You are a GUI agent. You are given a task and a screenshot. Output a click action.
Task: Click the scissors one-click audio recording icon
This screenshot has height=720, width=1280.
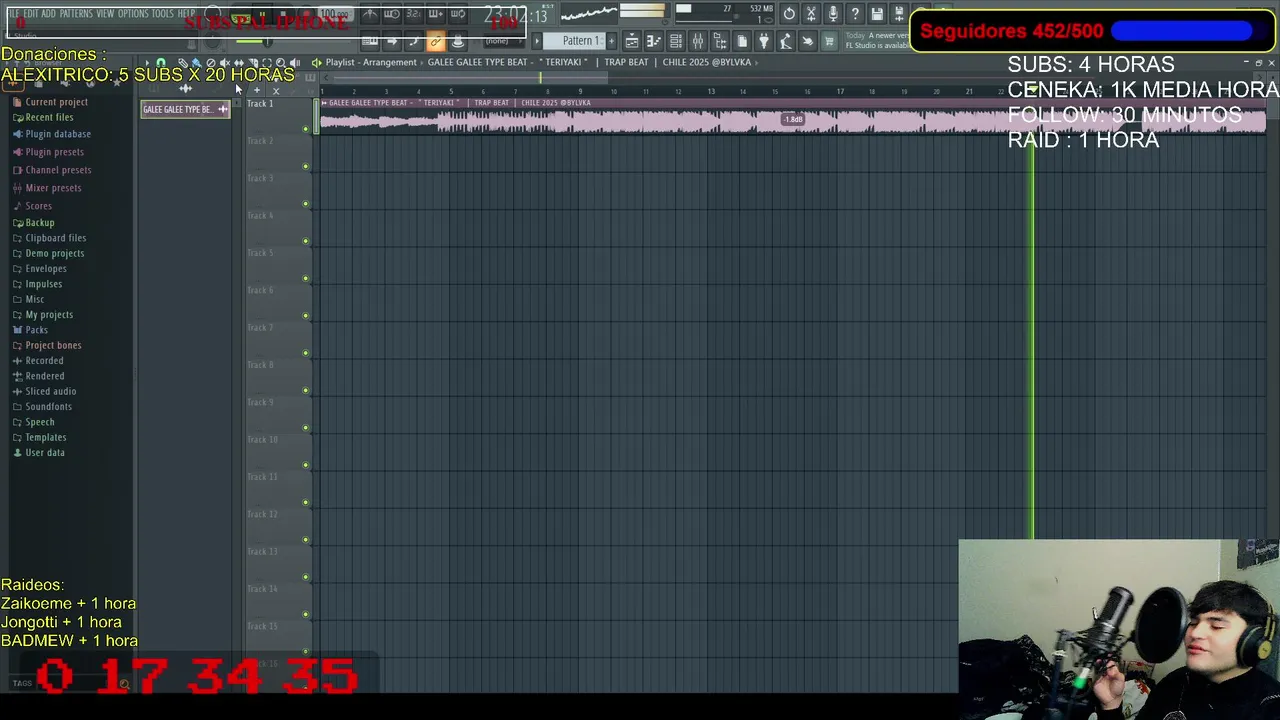pos(811,14)
